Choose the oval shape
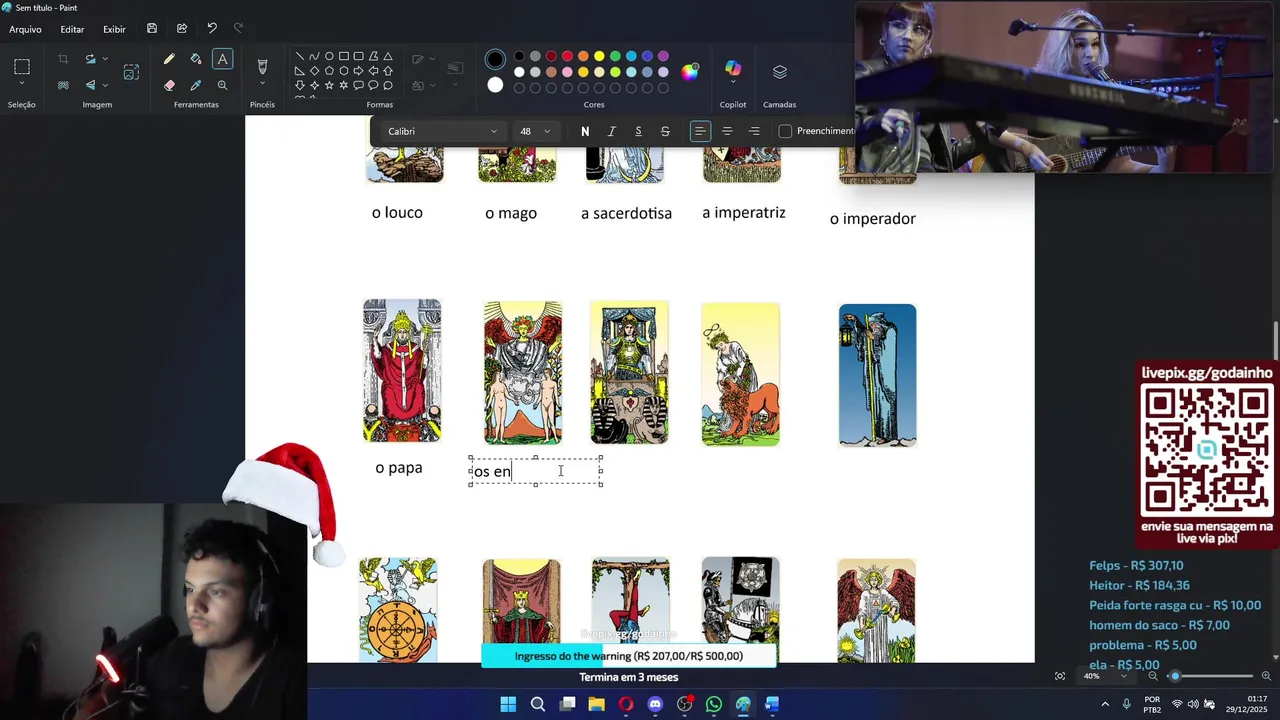The width and height of the screenshot is (1280, 720). (x=329, y=56)
